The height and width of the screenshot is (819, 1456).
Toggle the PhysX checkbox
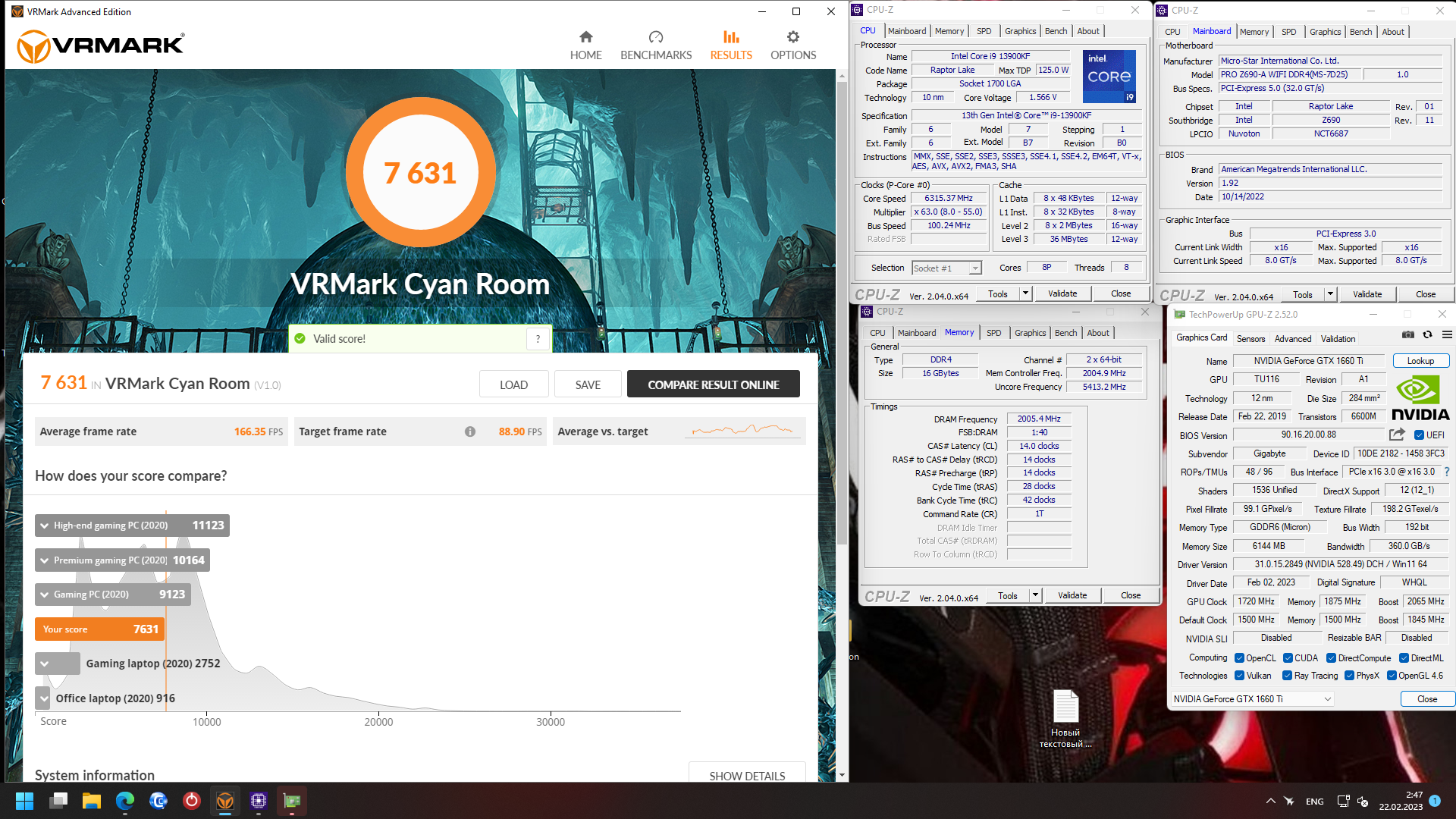pos(1349,676)
